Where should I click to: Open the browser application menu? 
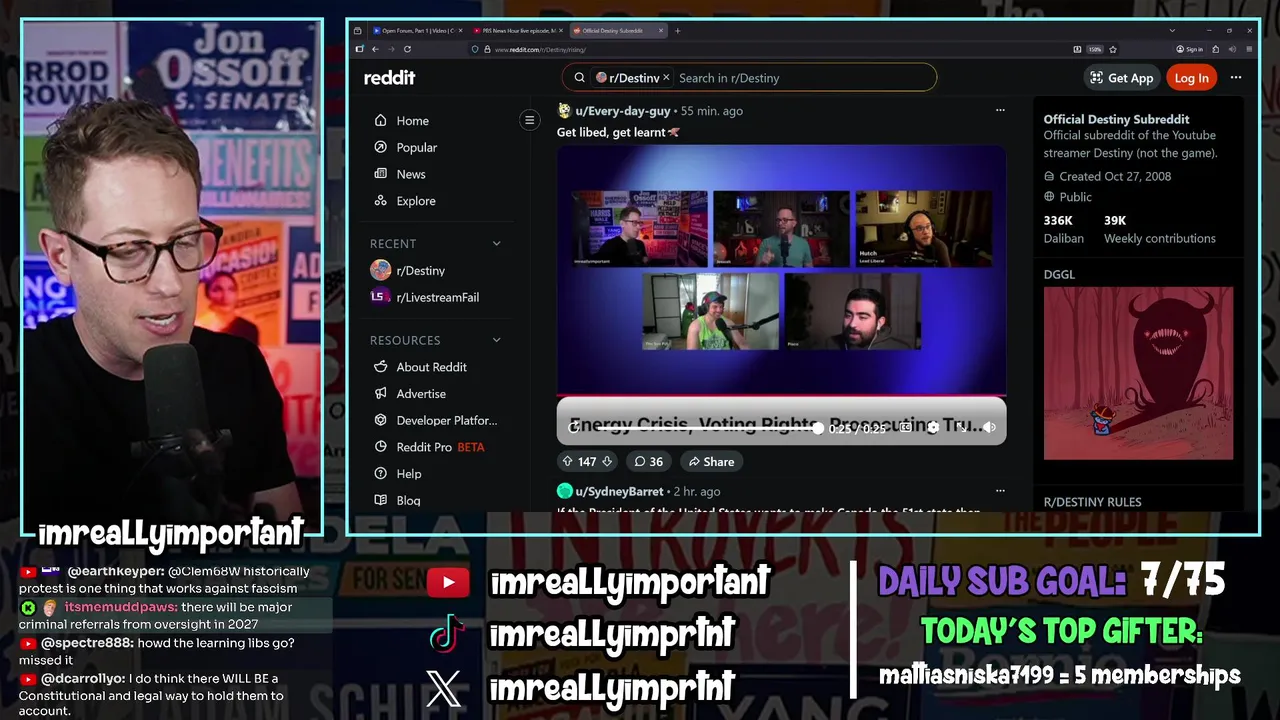(x=1249, y=49)
